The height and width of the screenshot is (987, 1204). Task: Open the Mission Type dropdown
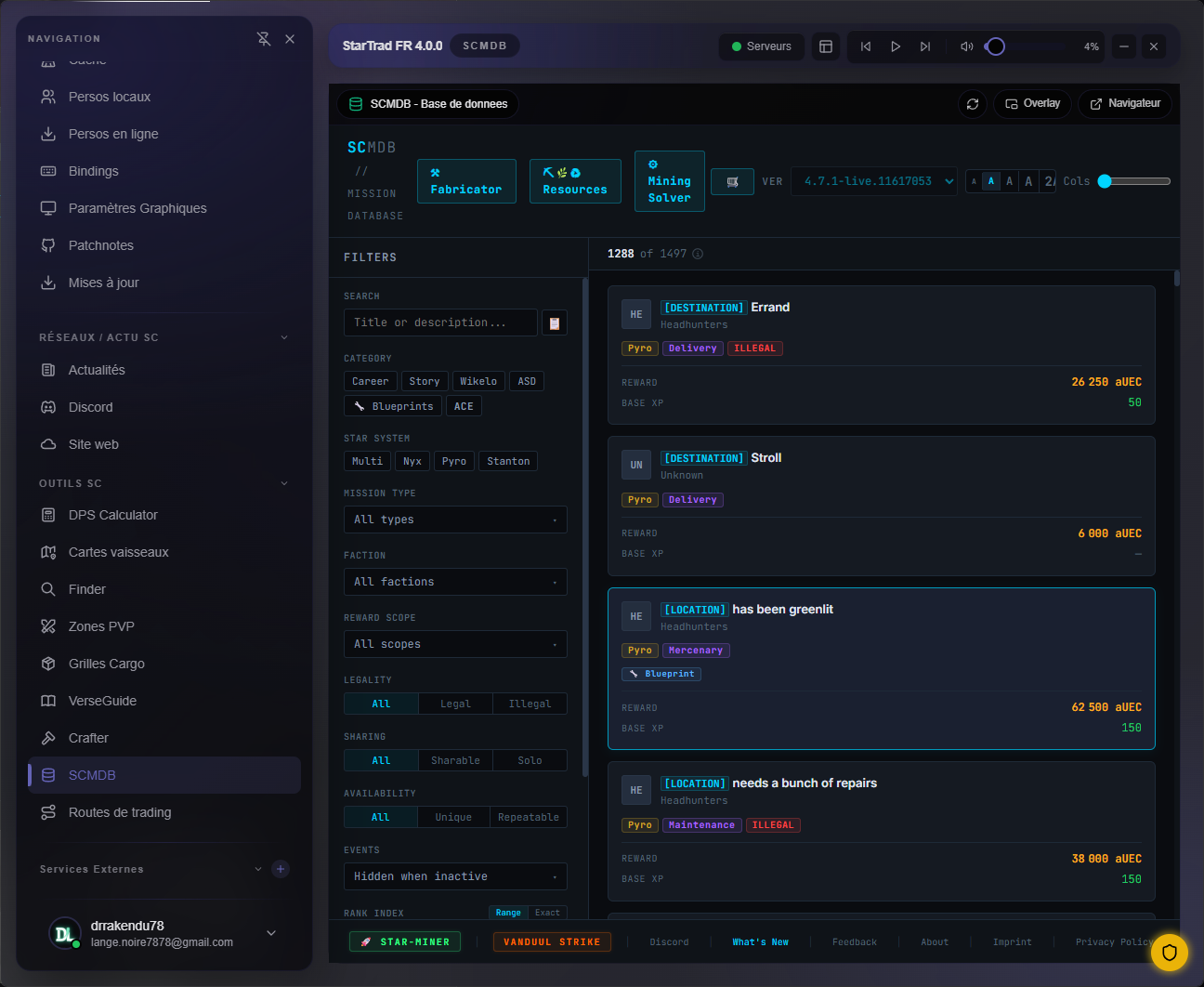[x=454, y=520]
